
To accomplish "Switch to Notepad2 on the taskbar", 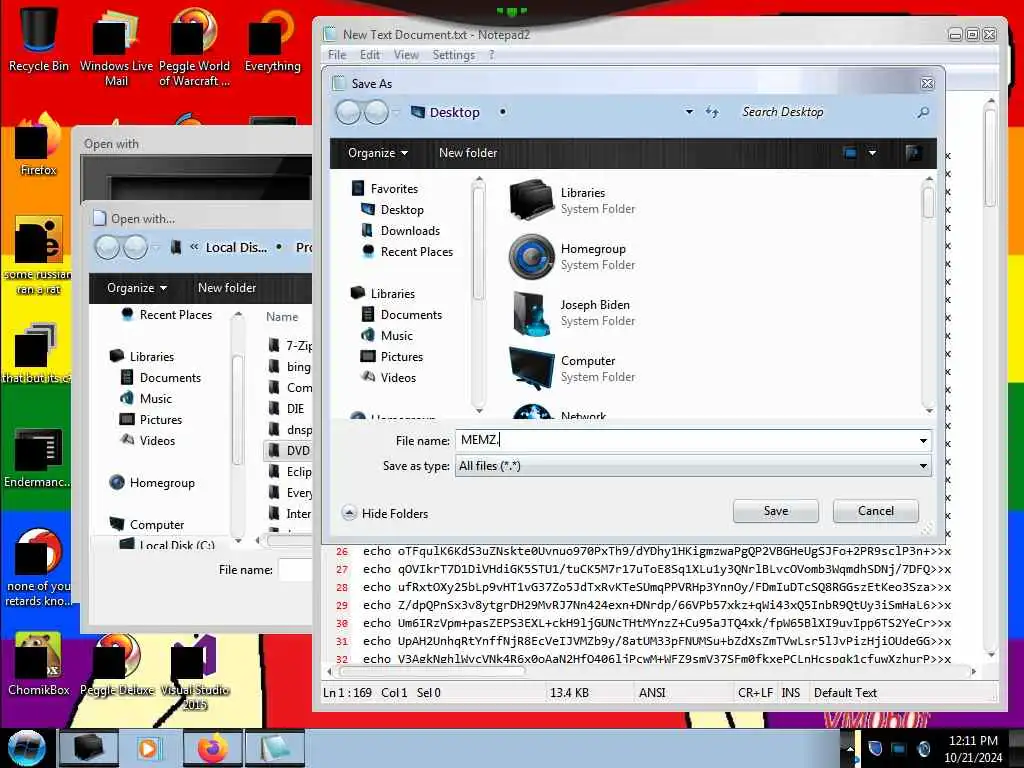I will click(x=274, y=748).
